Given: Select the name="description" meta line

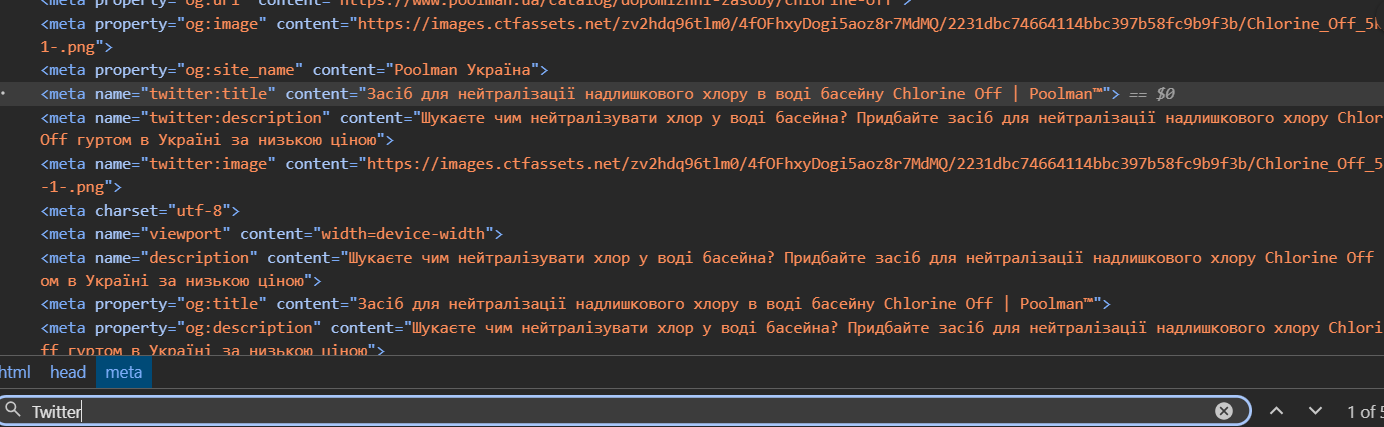Looking at the screenshot, I should [708, 268].
